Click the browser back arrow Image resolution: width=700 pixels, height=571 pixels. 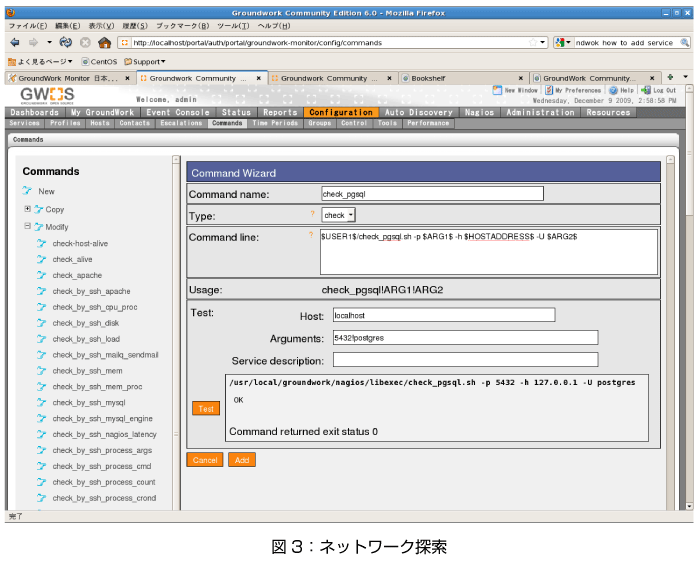pyautogui.click(x=15, y=43)
